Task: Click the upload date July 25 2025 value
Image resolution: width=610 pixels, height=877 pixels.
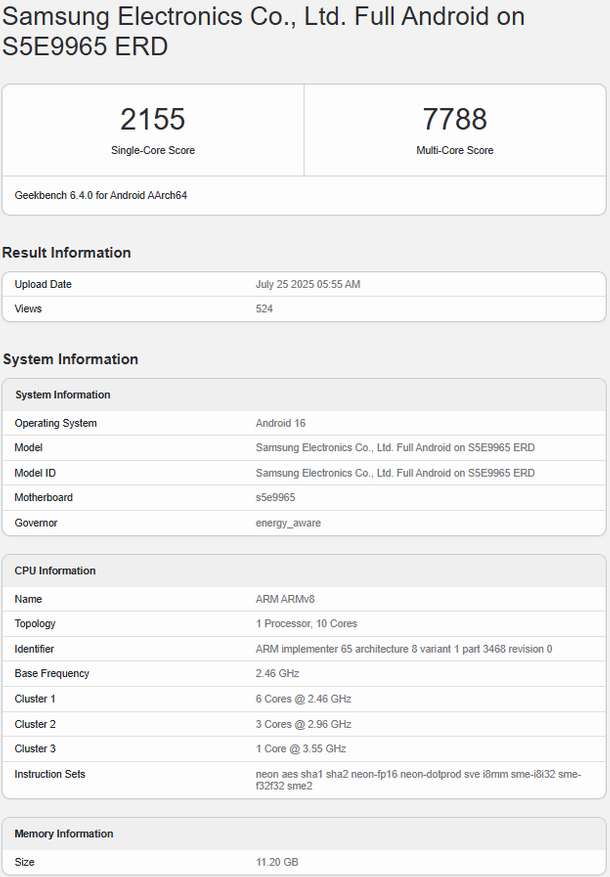Action: [x=308, y=285]
